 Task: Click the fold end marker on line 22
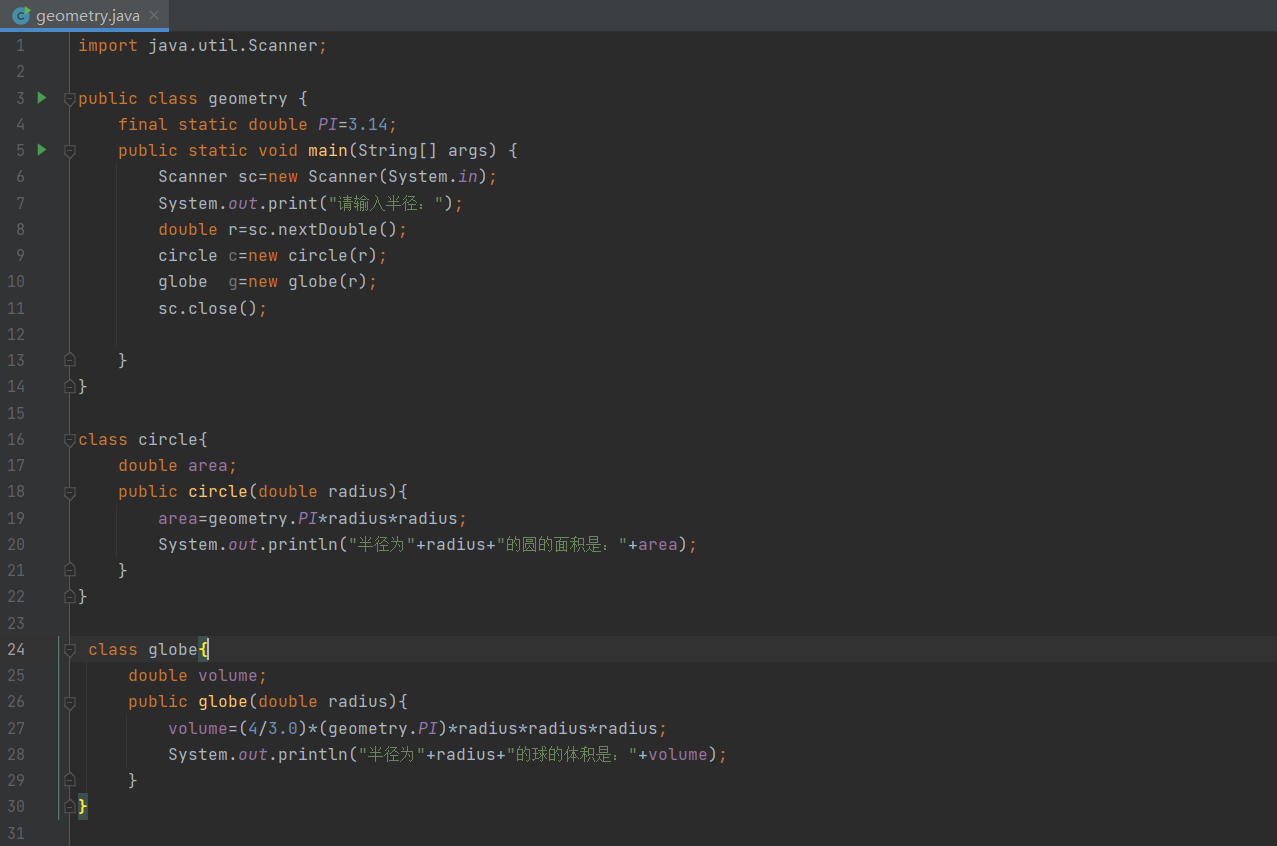69,596
